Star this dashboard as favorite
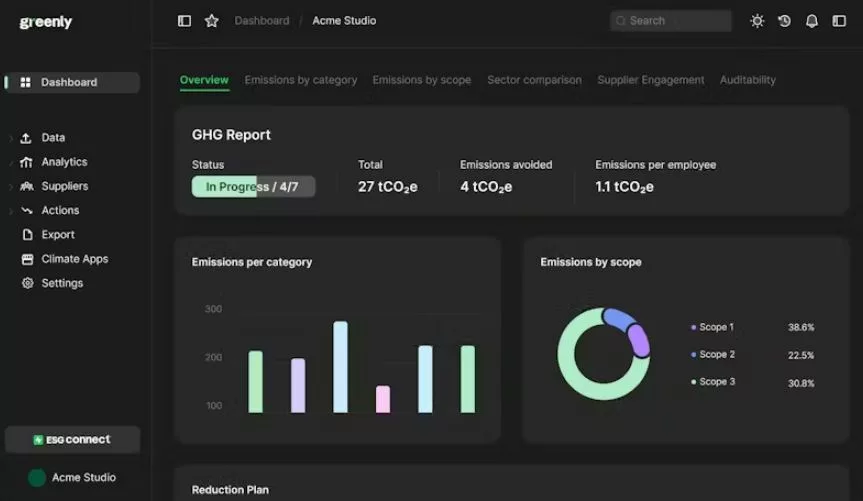Image resolution: width=863 pixels, height=501 pixels. 211,21
